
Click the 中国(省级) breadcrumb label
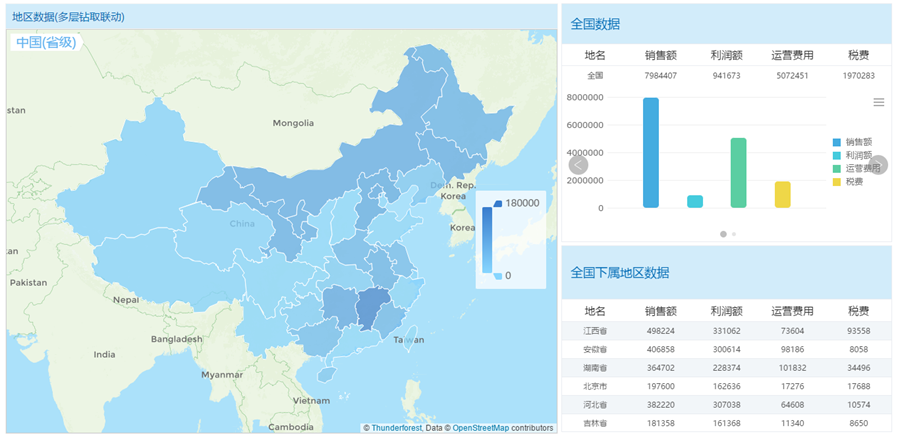46,42
